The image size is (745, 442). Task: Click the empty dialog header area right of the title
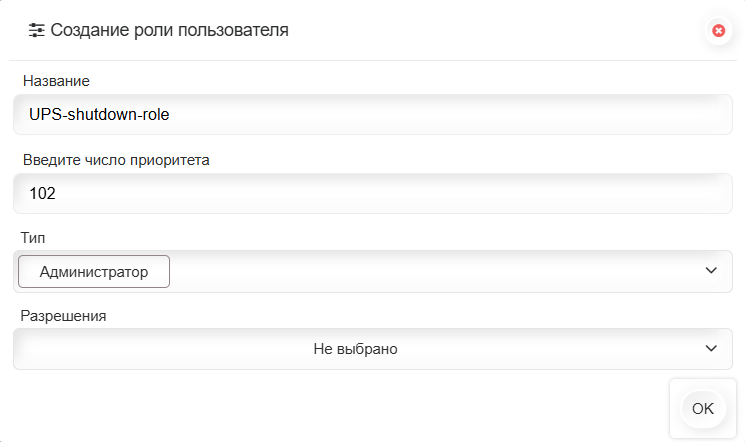[x=500, y=31]
